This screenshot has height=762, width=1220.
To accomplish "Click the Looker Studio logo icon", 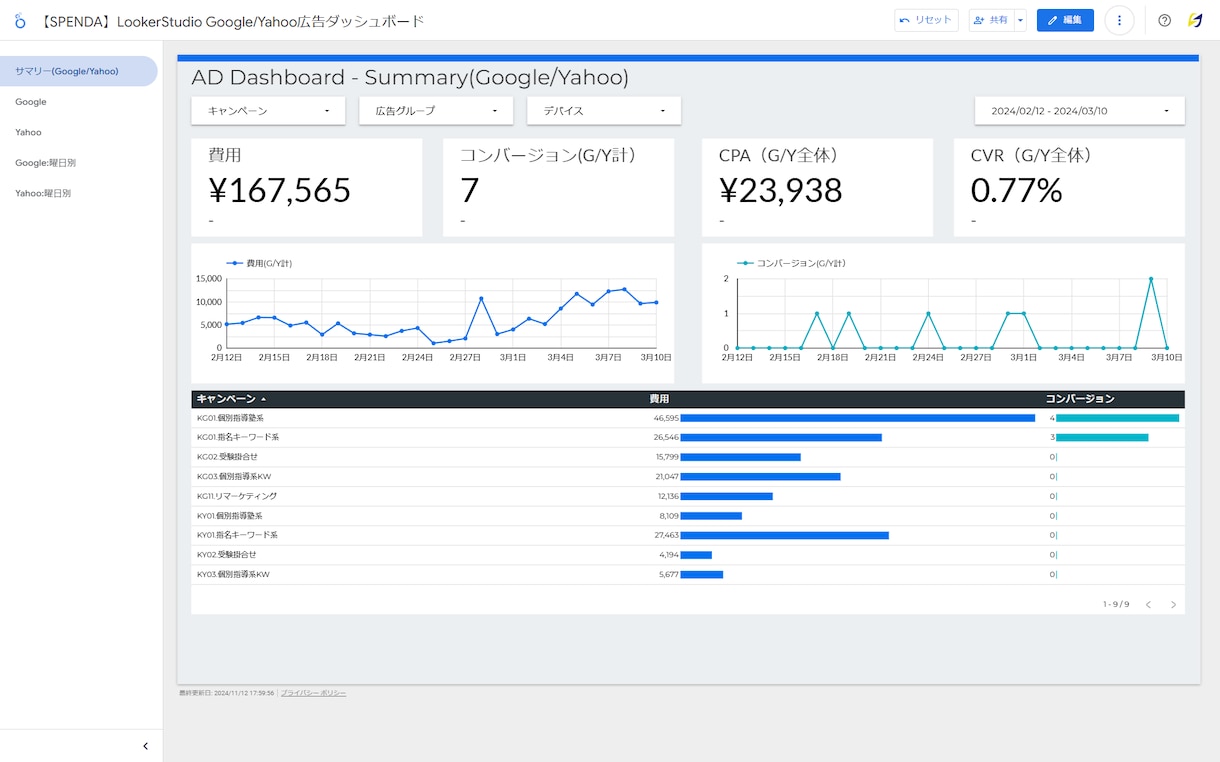I will click(20, 20).
